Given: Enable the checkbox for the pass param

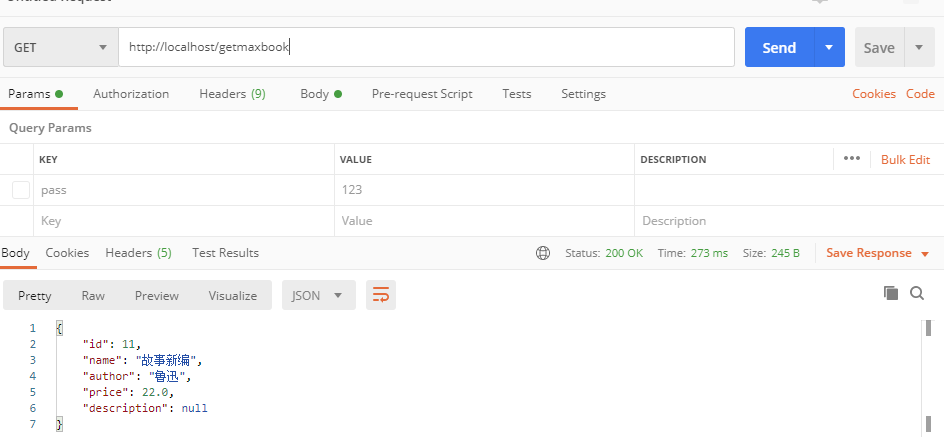Looking at the screenshot, I should pyautogui.click(x=21, y=190).
